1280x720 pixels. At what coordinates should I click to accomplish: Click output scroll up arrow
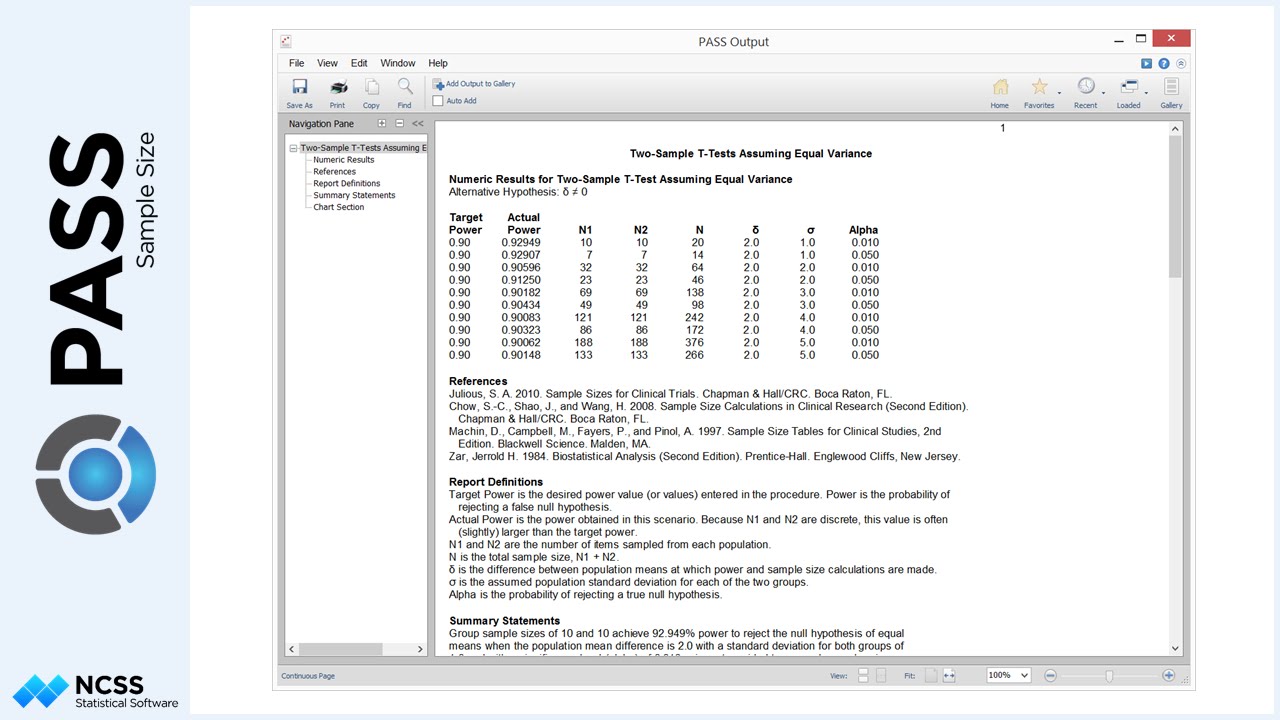[x=1175, y=129]
